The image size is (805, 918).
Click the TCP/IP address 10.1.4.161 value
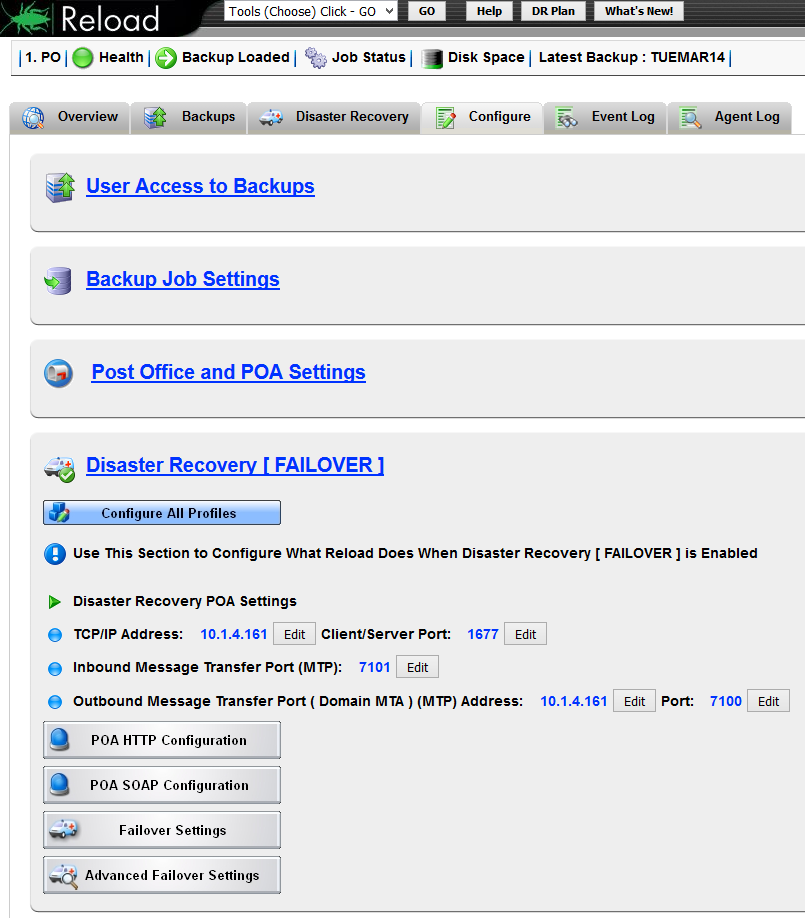234,635
